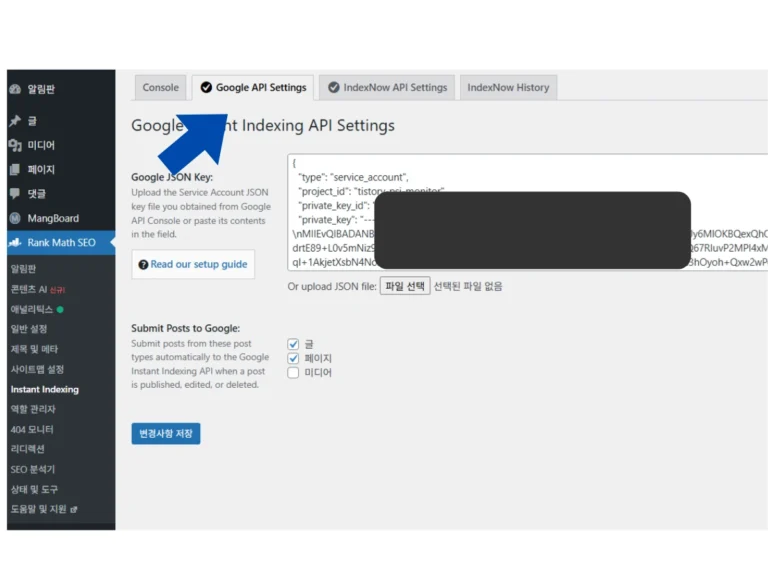The width and height of the screenshot is (768, 576).
Task: Click the media icon beside 미디어
Action: point(15,145)
